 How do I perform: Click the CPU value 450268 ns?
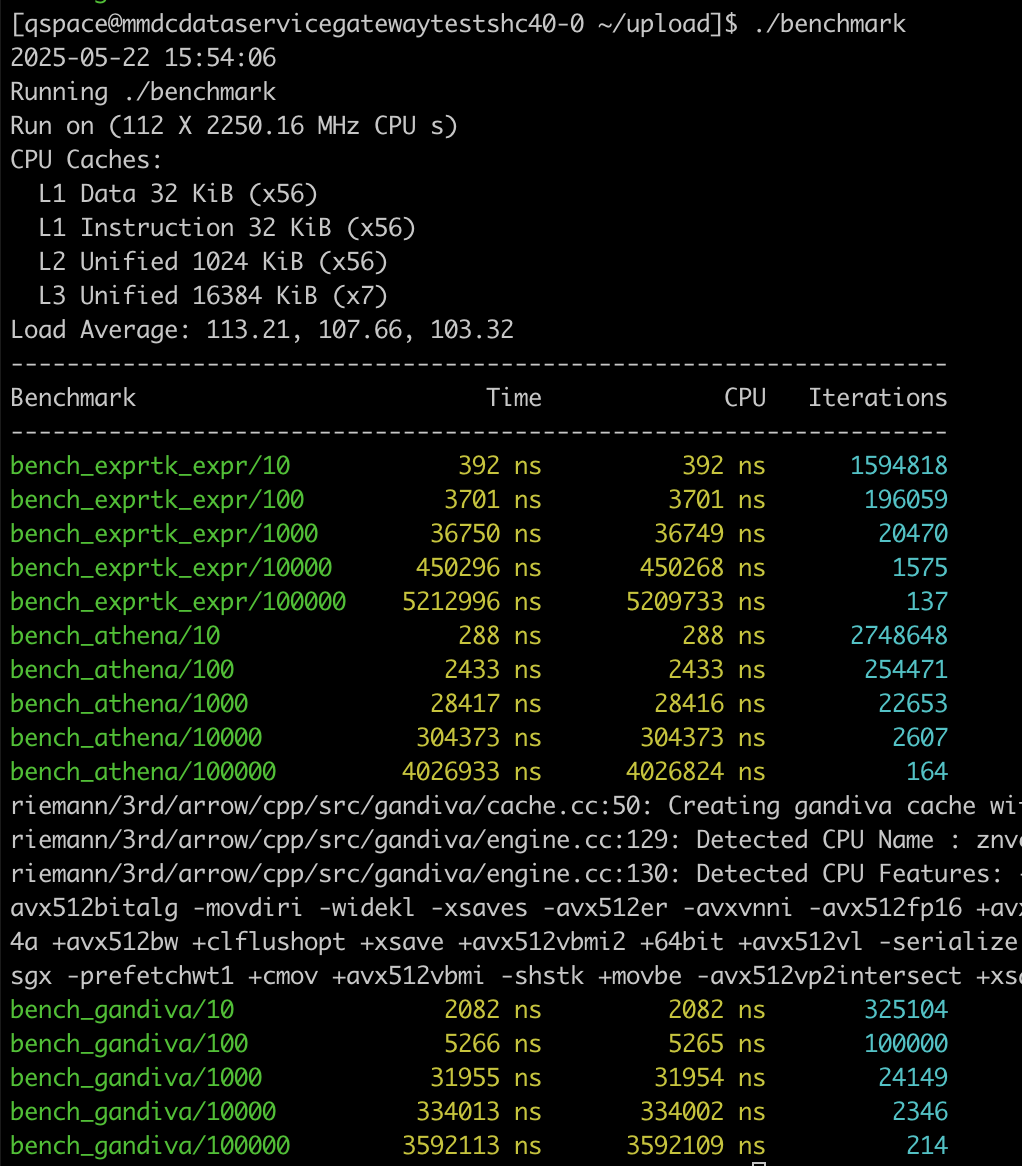click(x=703, y=568)
